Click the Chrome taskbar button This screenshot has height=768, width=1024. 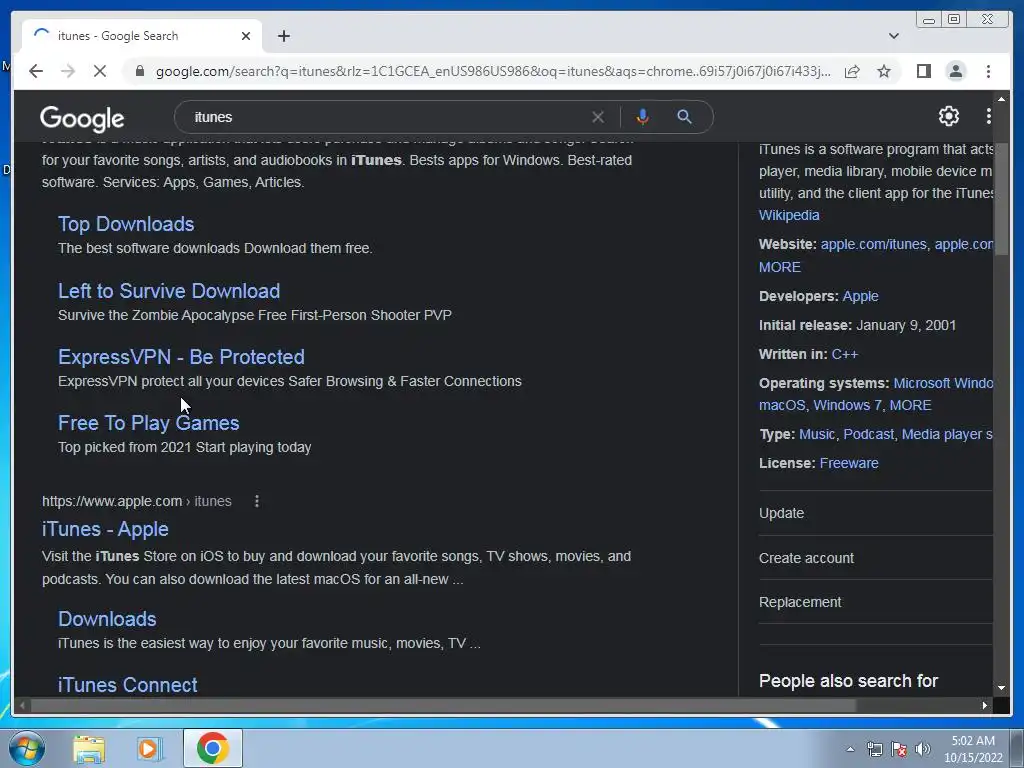[212, 748]
